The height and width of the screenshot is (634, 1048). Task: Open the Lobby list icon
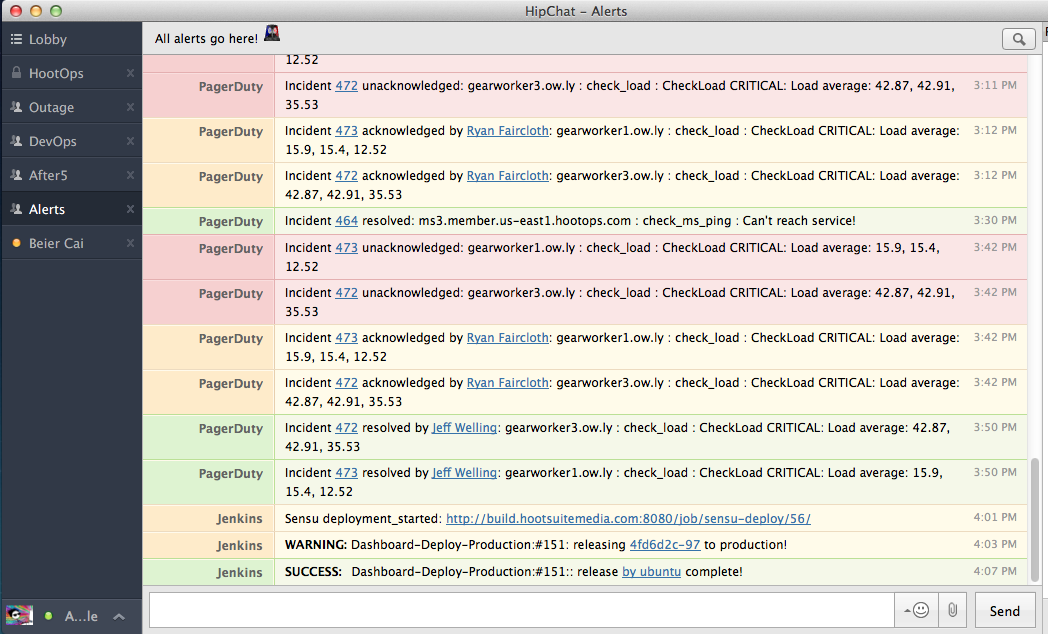click(x=16, y=39)
